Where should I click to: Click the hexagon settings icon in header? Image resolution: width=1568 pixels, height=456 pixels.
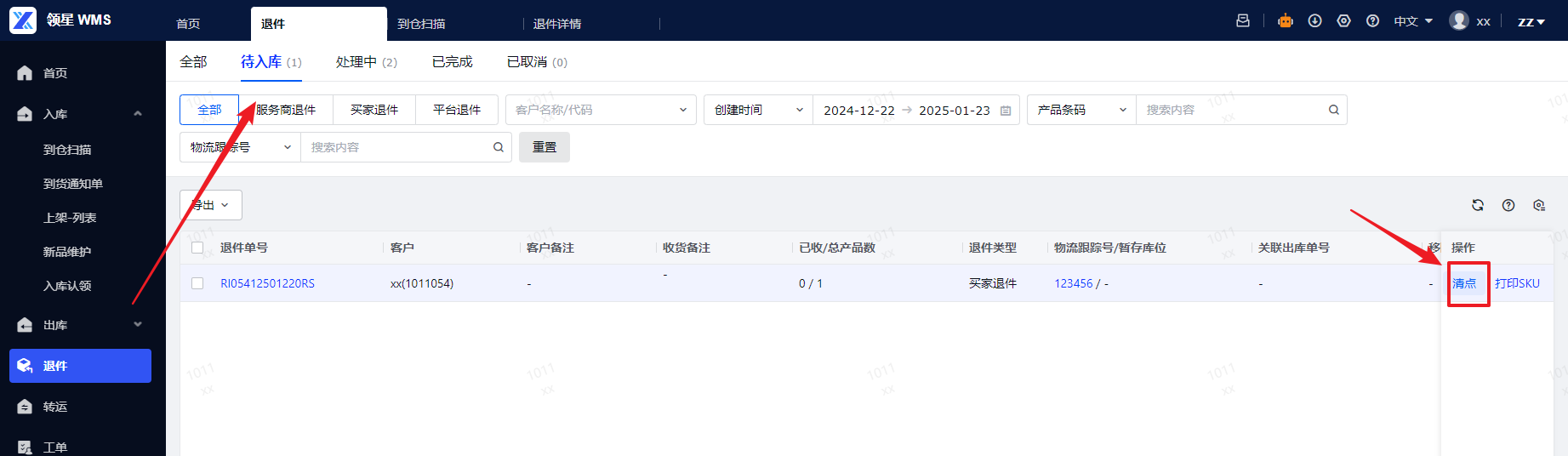(x=1343, y=20)
